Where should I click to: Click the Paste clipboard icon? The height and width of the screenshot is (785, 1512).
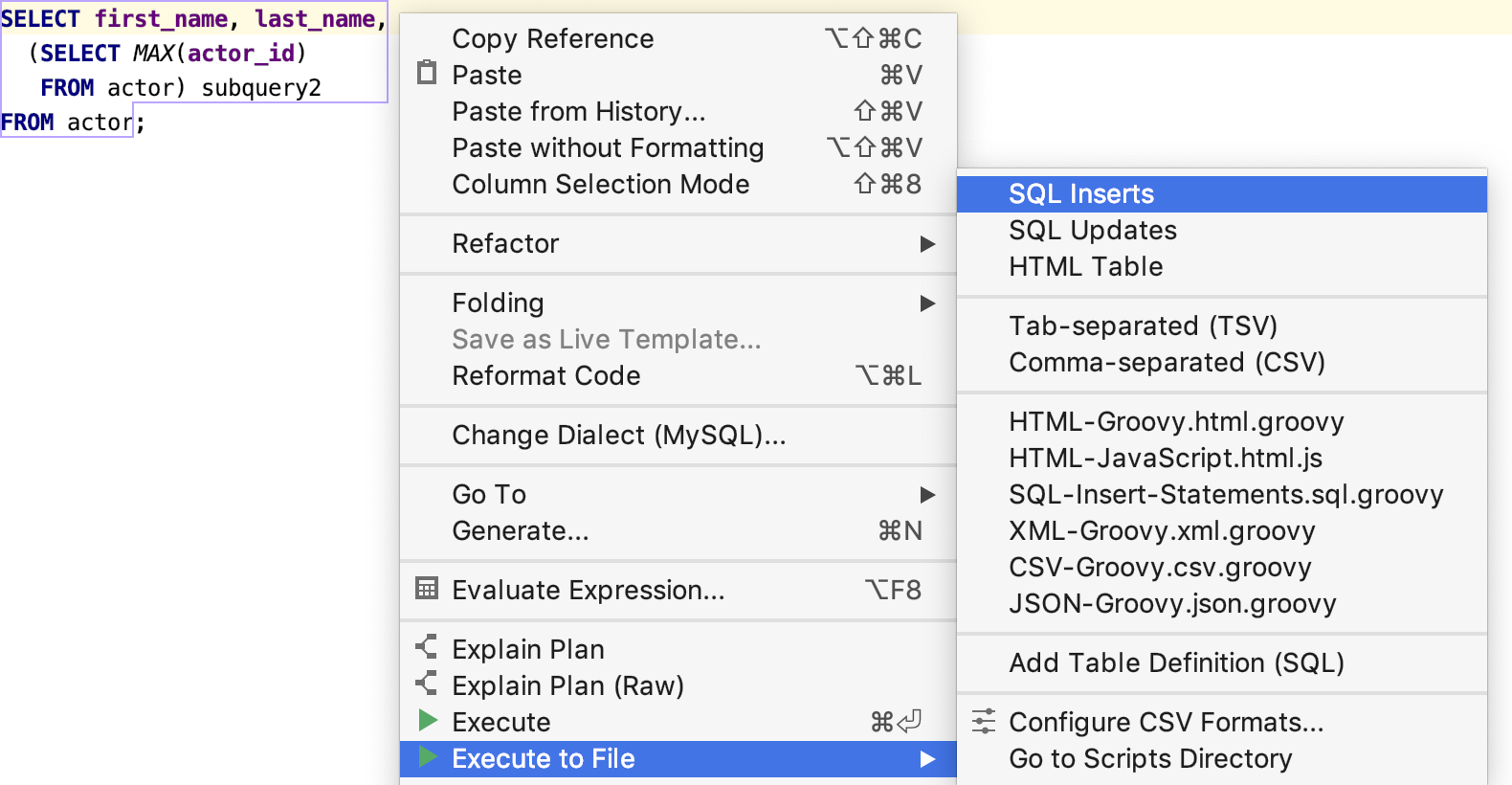click(427, 74)
